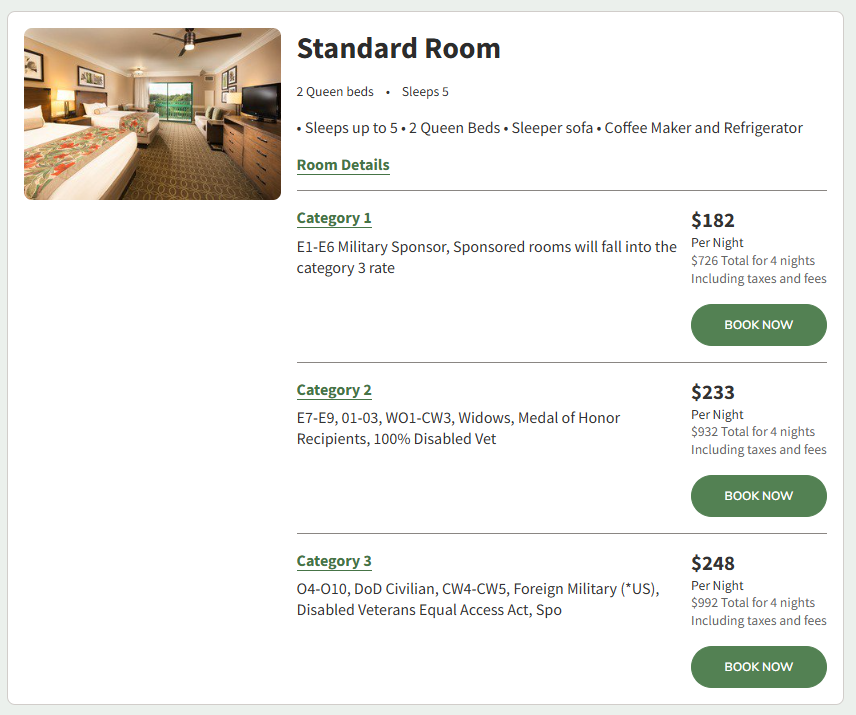Book the $182 per night Category 1 rate
Image resolution: width=856 pixels, height=715 pixels.
point(758,325)
